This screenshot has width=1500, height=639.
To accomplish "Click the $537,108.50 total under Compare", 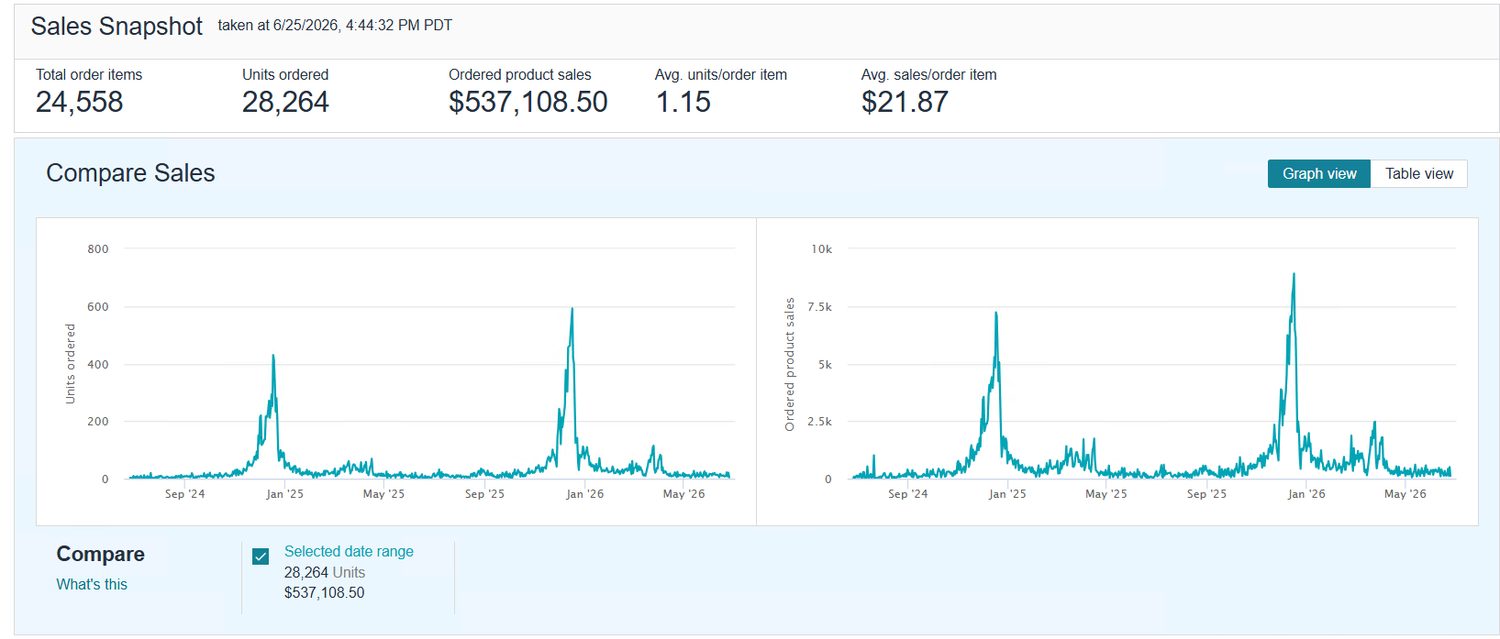I will point(325,593).
